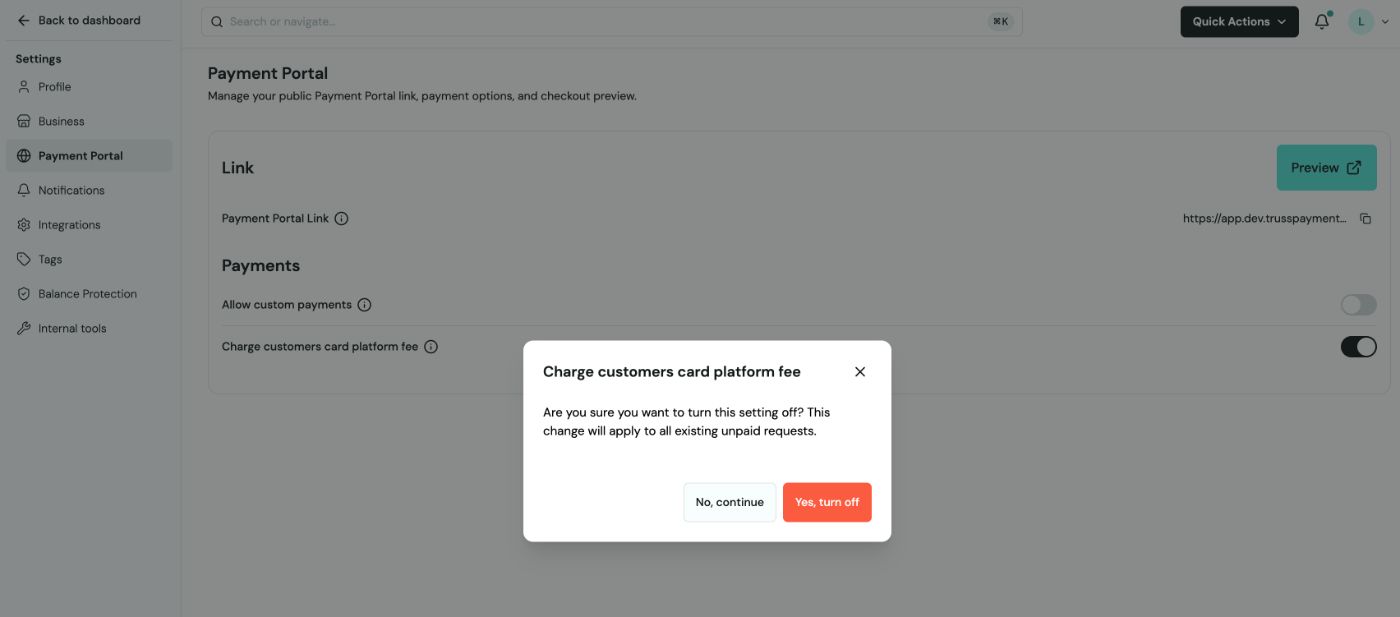Viewport: 1400px width, 617px height.
Task: Click the magnifier icon in the search bar
Action: (217, 21)
